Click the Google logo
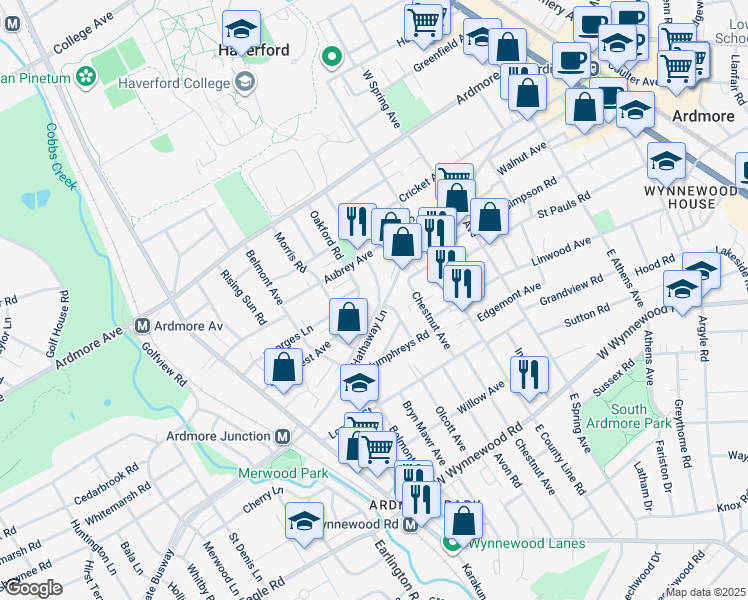This screenshot has width=748, height=600. 33,589
